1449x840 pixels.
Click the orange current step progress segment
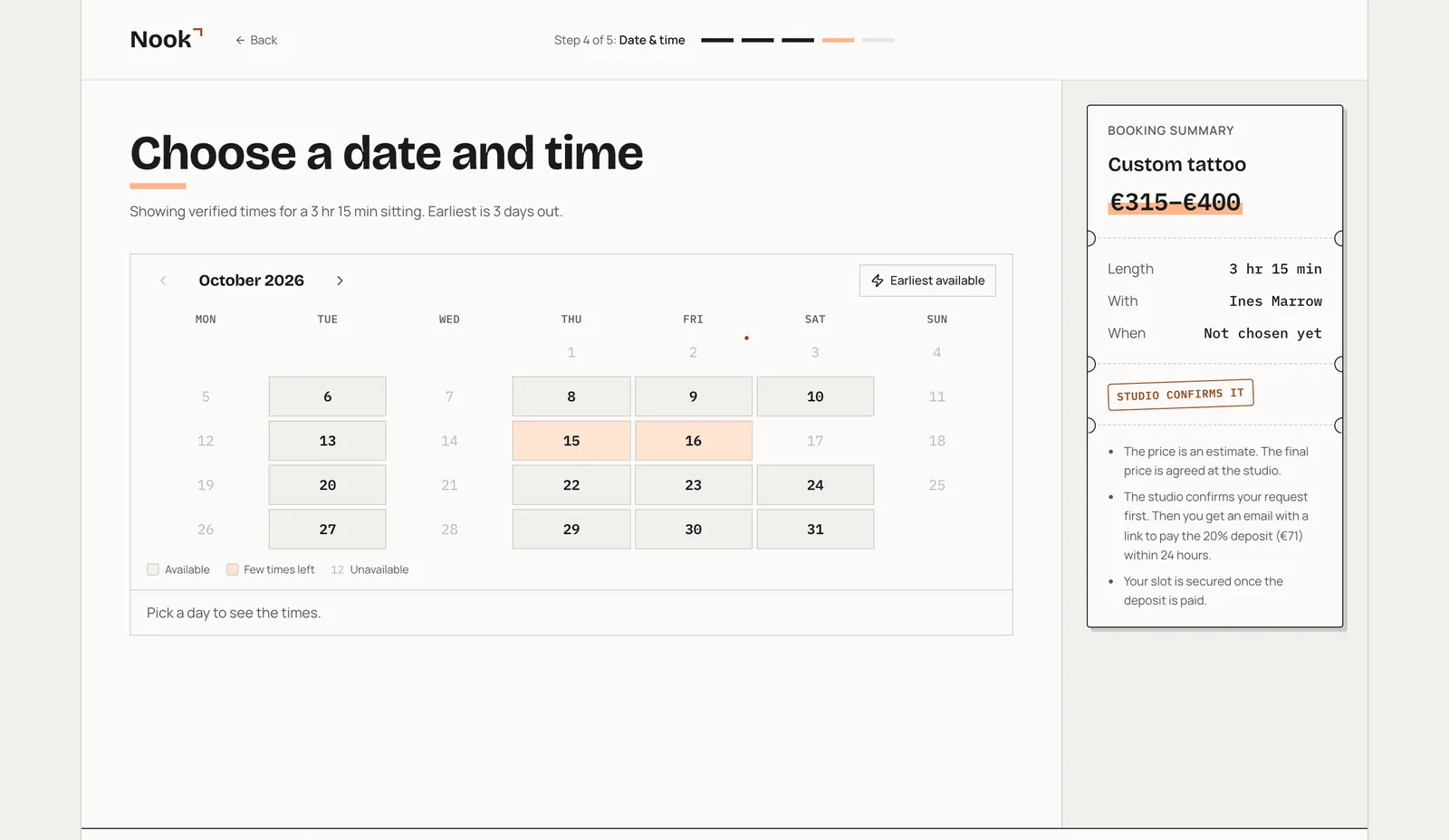[839, 40]
